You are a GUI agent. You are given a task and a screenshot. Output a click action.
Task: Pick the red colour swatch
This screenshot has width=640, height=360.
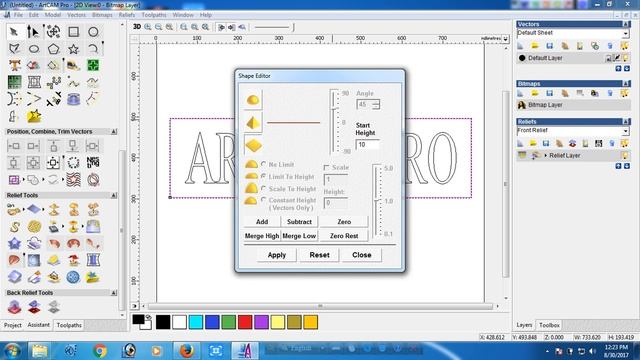click(x=245, y=322)
